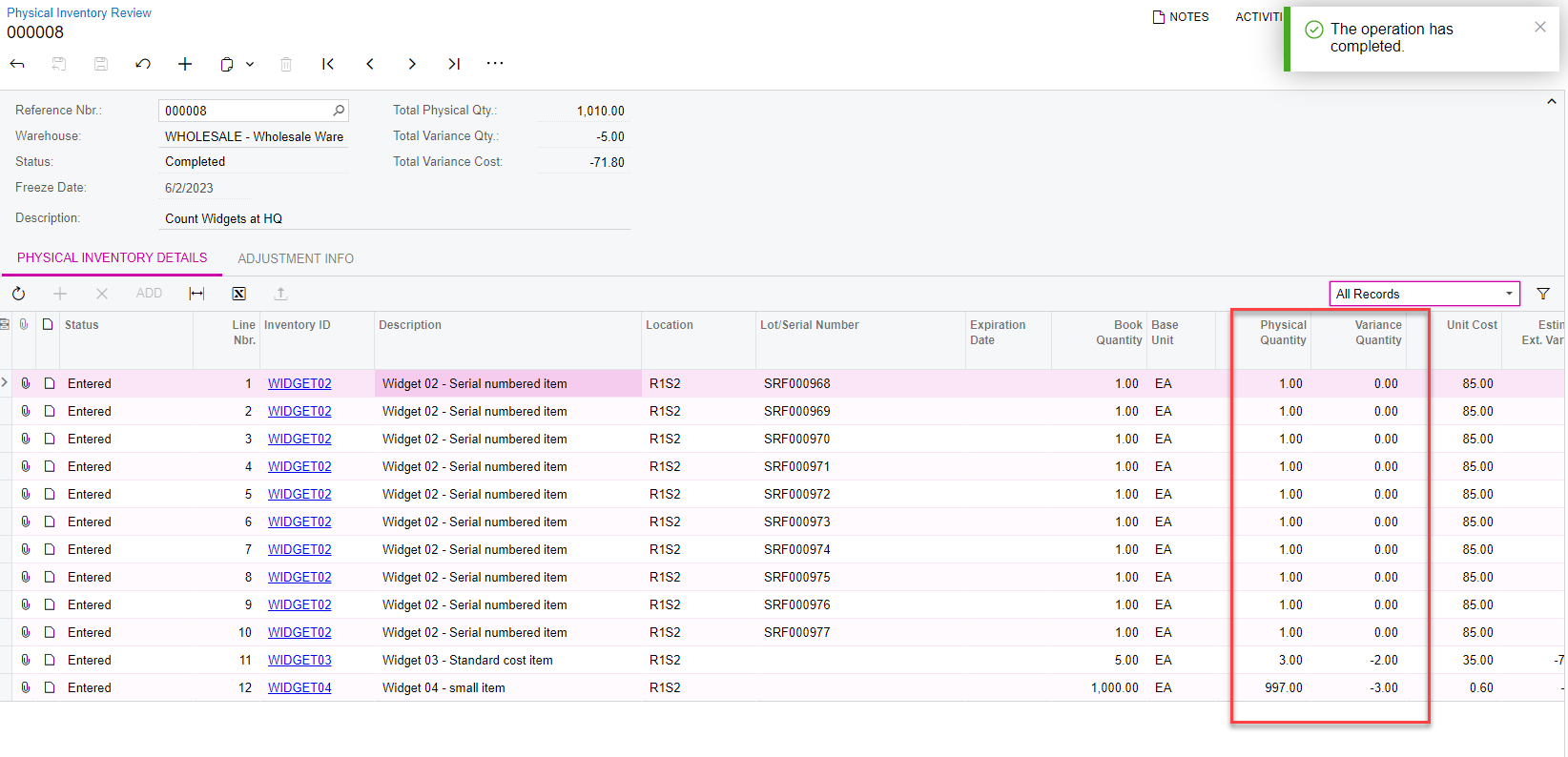
Task: Sort by Status column header
Action: [82, 325]
